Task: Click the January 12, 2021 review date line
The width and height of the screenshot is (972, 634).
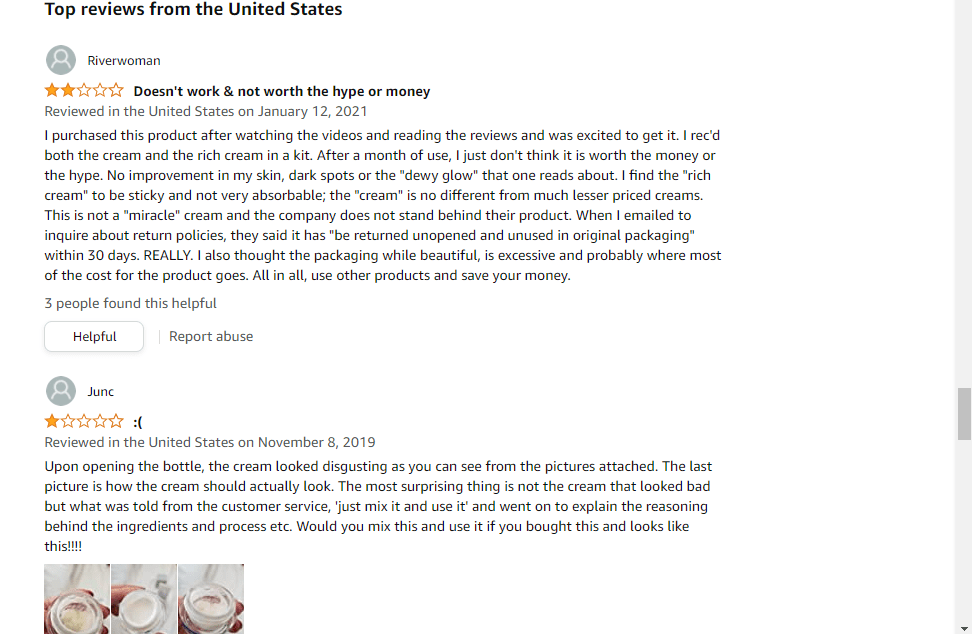Action: pos(206,112)
